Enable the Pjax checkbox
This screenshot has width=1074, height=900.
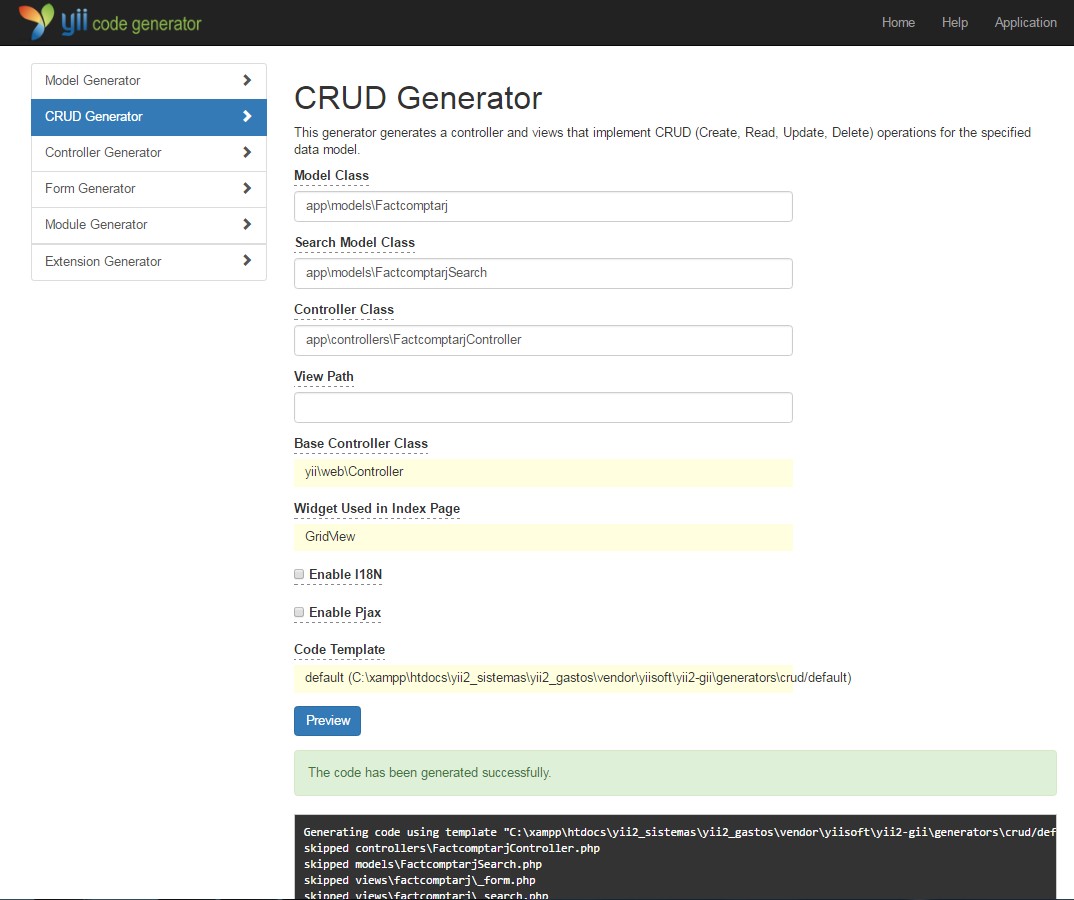(x=298, y=612)
